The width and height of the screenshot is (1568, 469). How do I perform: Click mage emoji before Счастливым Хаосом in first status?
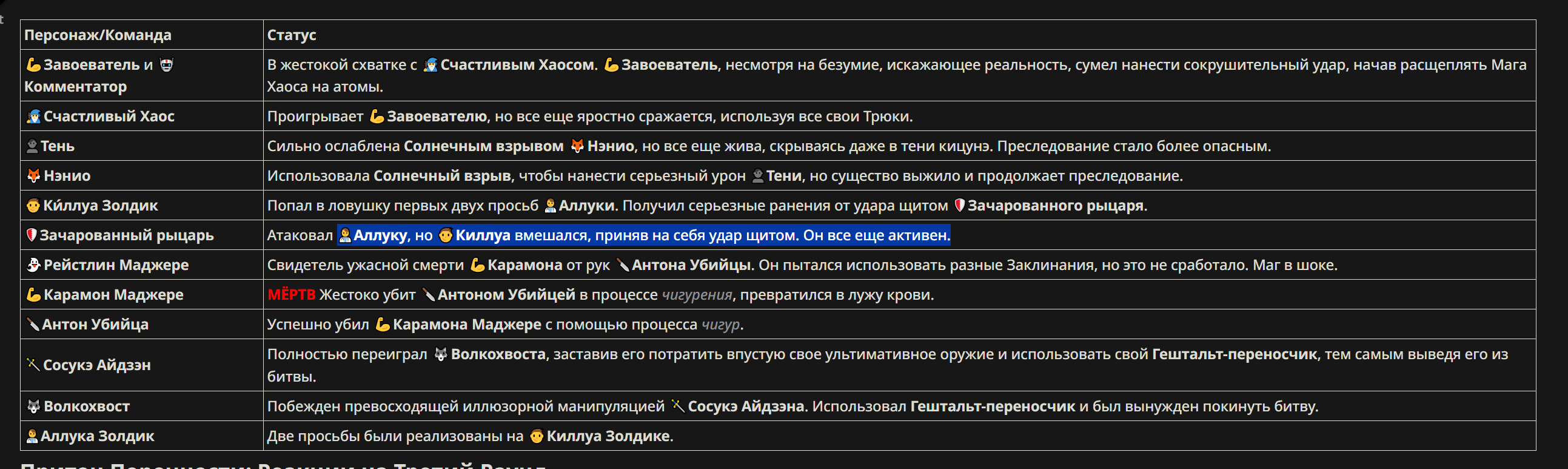click(431, 64)
